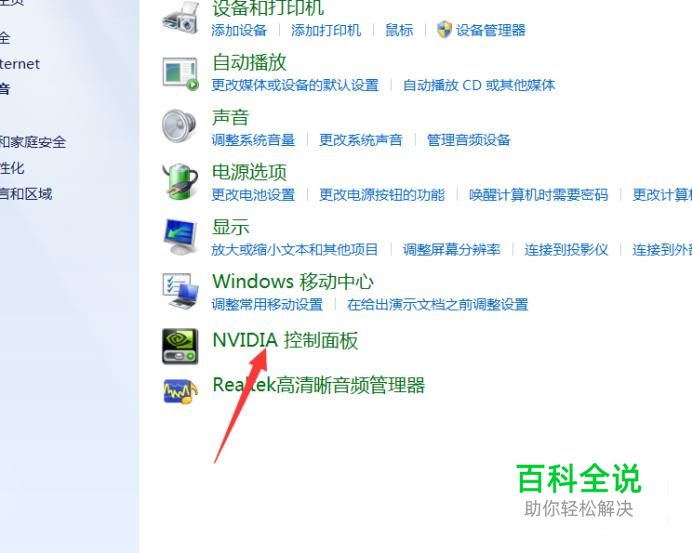The height and width of the screenshot is (553, 692).
Task: Open 管理音频设备 link
Action: pos(468,140)
